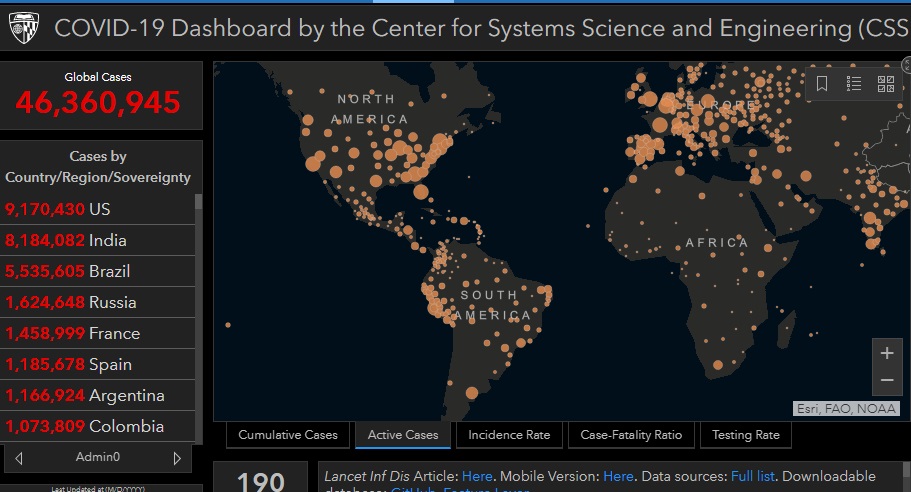The image size is (911, 492).
Task: Zoom in on the map
Action: click(x=886, y=353)
